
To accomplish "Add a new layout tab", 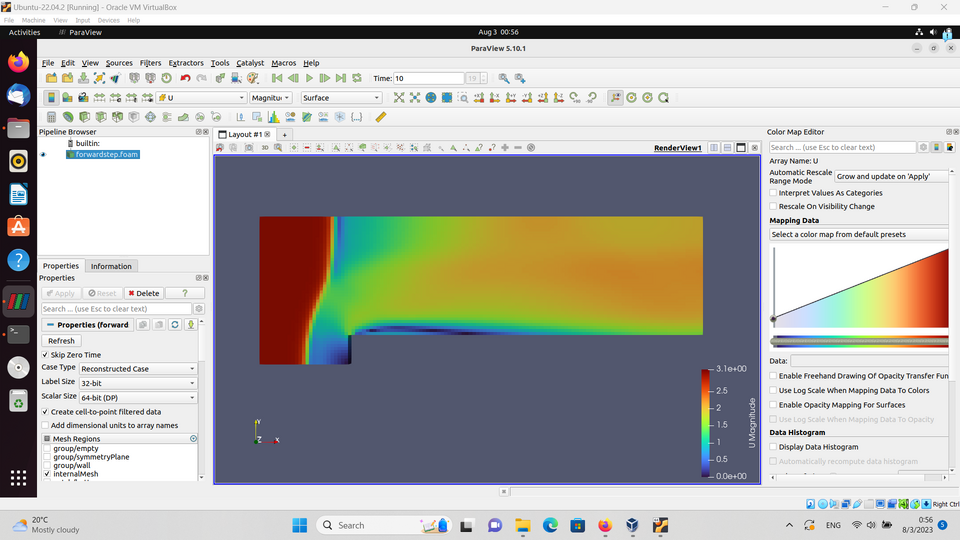I will [285, 135].
